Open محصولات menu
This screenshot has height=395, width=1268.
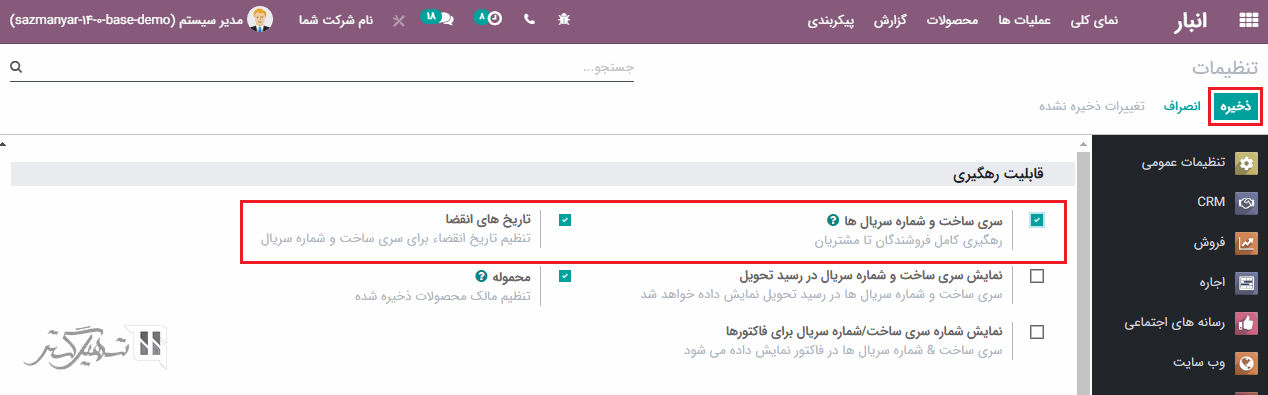tap(951, 20)
